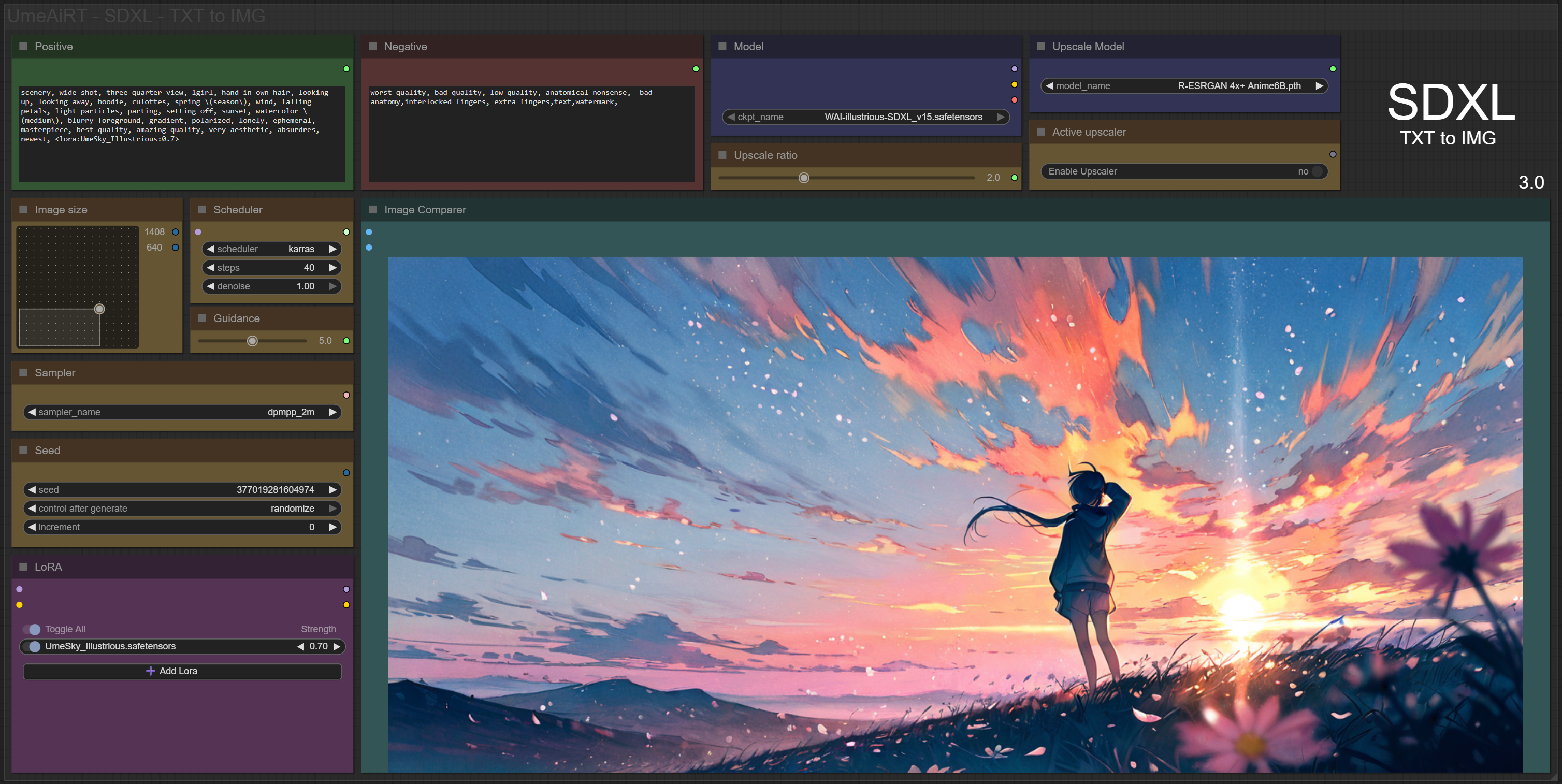Click the right arrow on sampler_name
The height and width of the screenshot is (784, 1562).
[332, 412]
